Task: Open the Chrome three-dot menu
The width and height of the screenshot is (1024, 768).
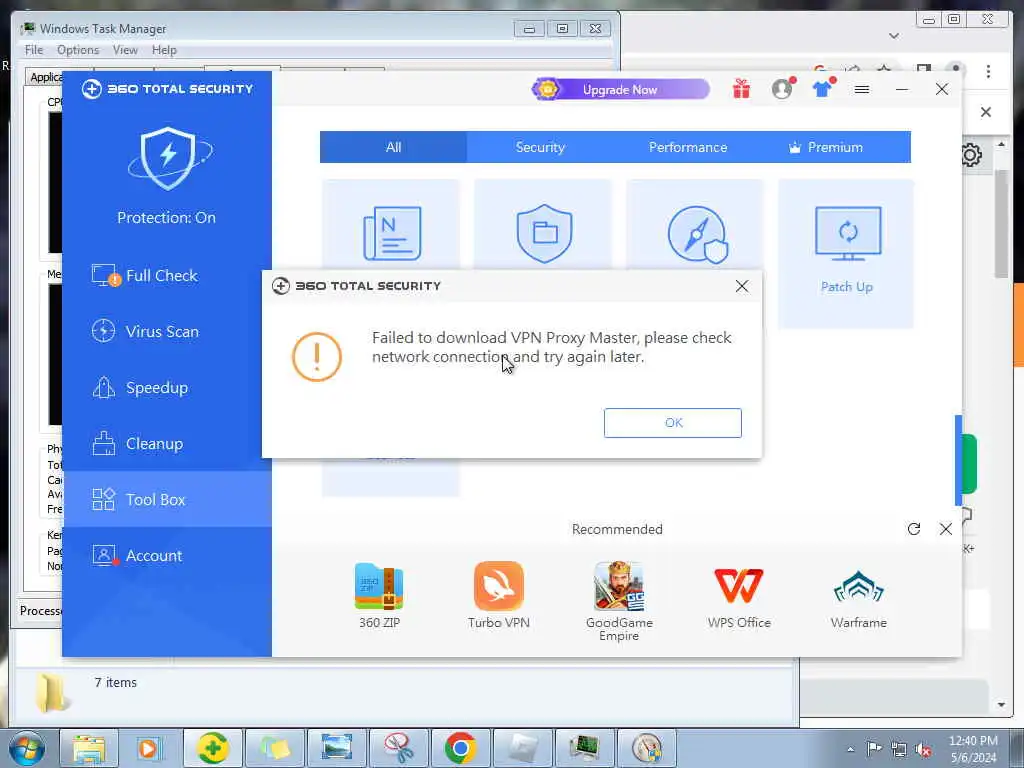Action: [x=988, y=71]
